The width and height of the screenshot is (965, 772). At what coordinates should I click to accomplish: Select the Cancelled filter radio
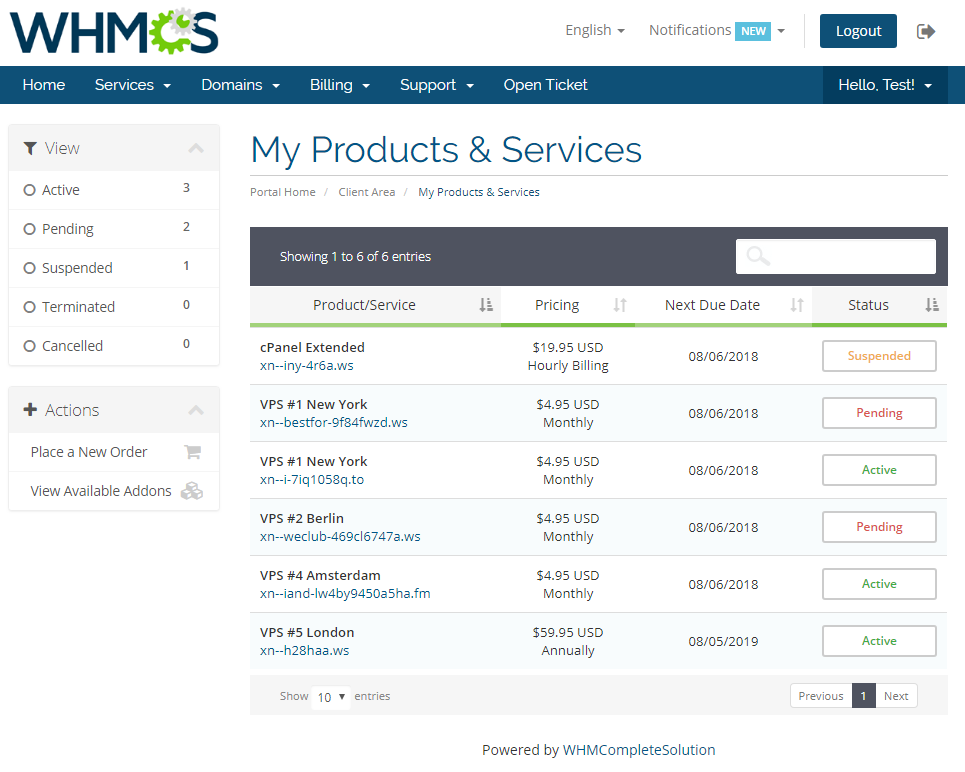29,346
